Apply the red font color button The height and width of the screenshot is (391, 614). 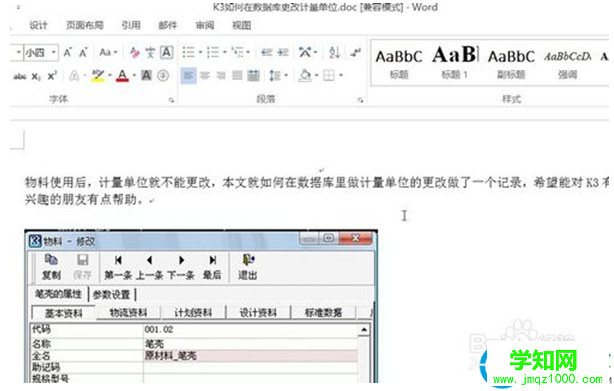(x=123, y=76)
